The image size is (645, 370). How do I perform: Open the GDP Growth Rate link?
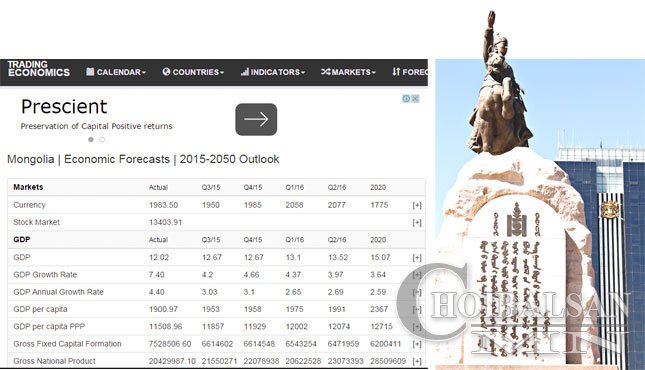pyautogui.click(x=45, y=275)
